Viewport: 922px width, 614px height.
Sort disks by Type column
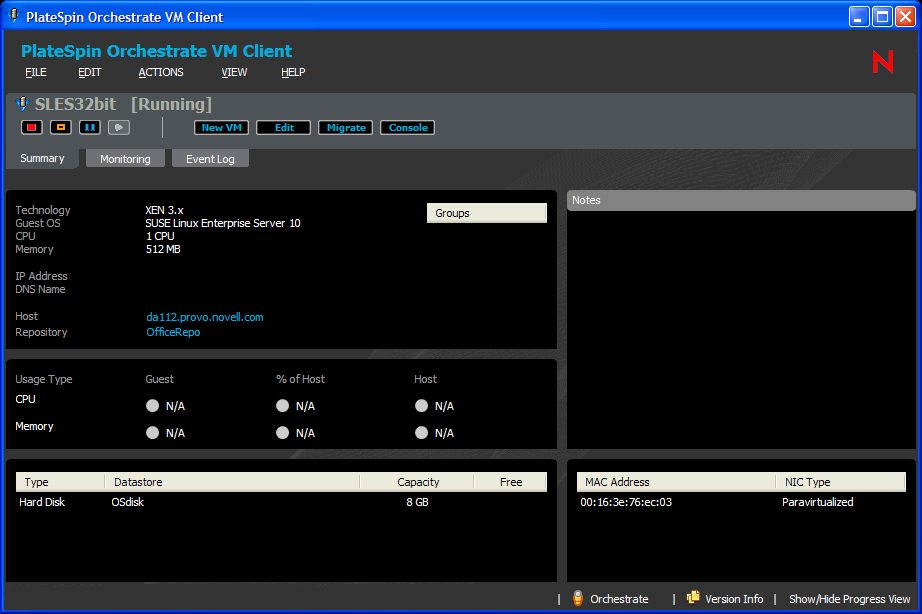tap(61, 482)
